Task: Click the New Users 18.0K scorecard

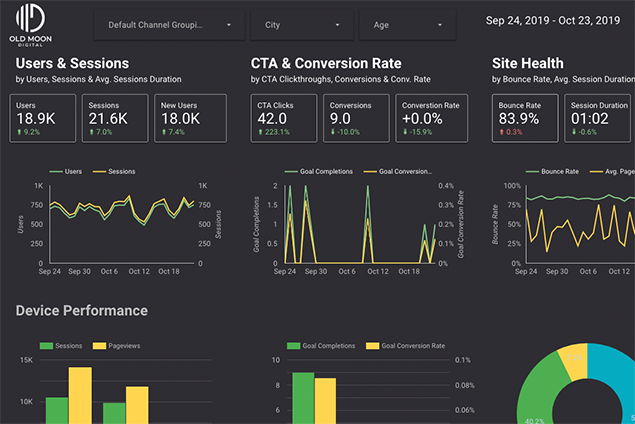Action: tap(190, 118)
